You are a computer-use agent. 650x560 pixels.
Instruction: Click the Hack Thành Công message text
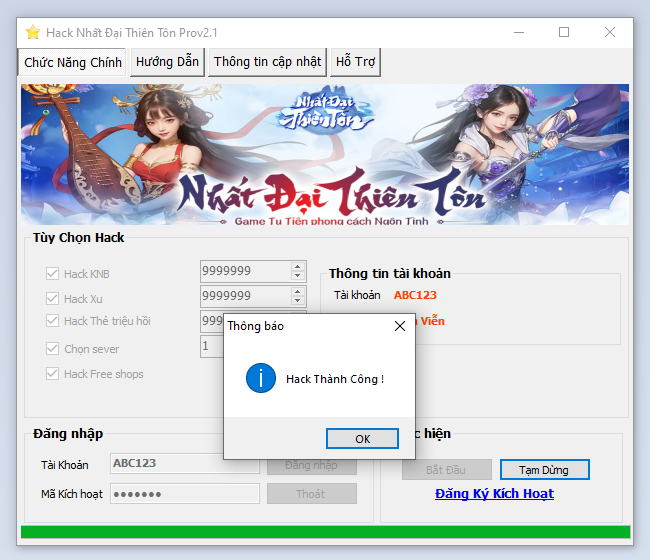335,379
